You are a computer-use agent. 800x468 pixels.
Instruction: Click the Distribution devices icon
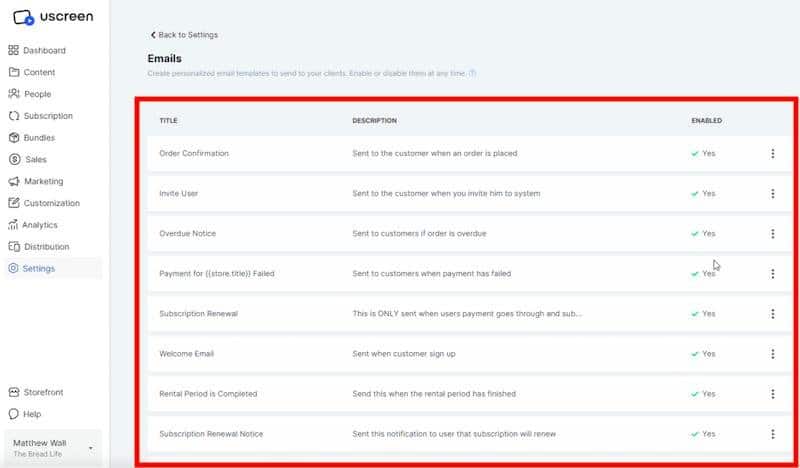click(x=14, y=247)
